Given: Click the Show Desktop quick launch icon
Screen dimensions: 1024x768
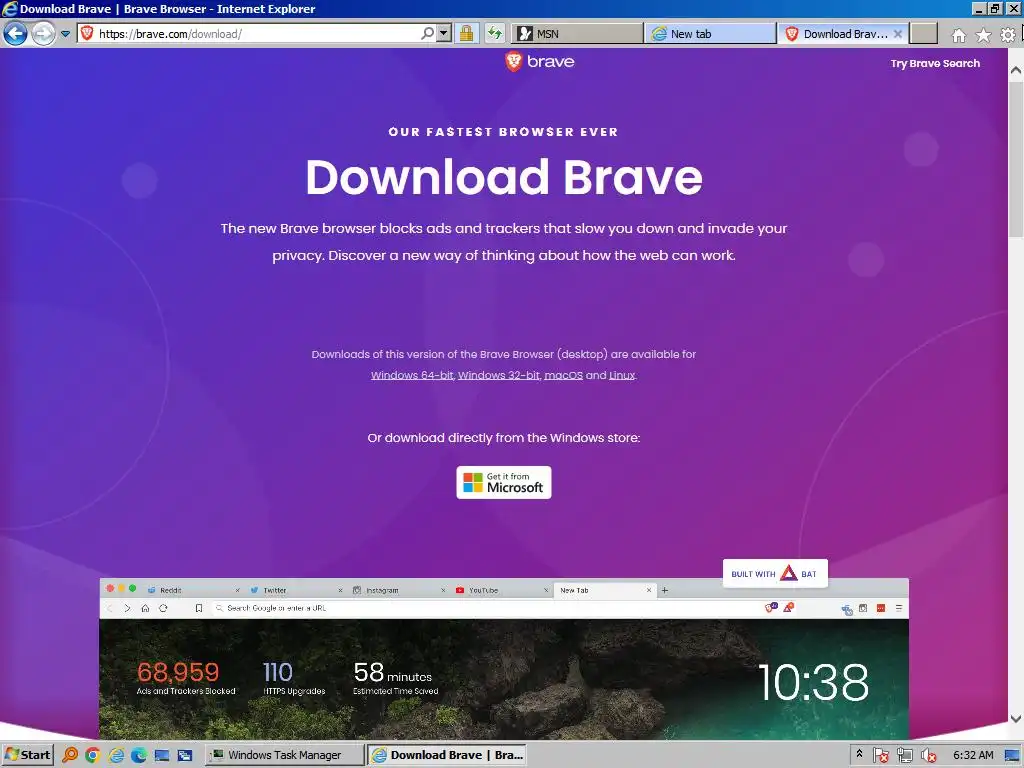Looking at the screenshot, I should pos(162,755).
